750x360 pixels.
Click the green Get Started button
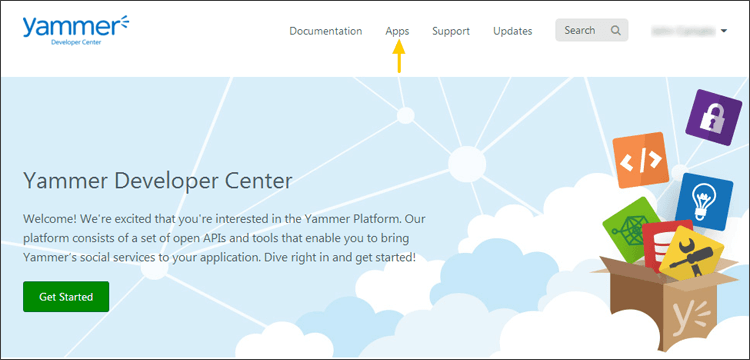pos(66,296)
